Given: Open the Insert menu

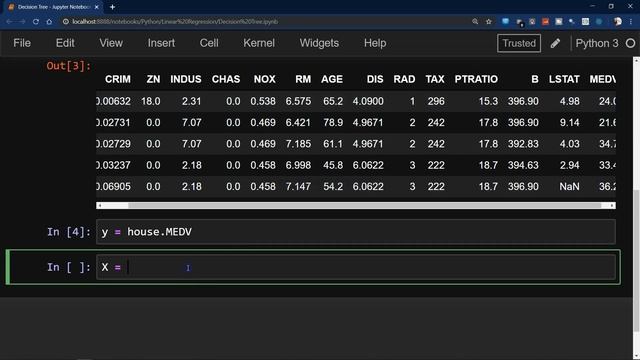Looking at the screenshot, I should click(161, 43).
